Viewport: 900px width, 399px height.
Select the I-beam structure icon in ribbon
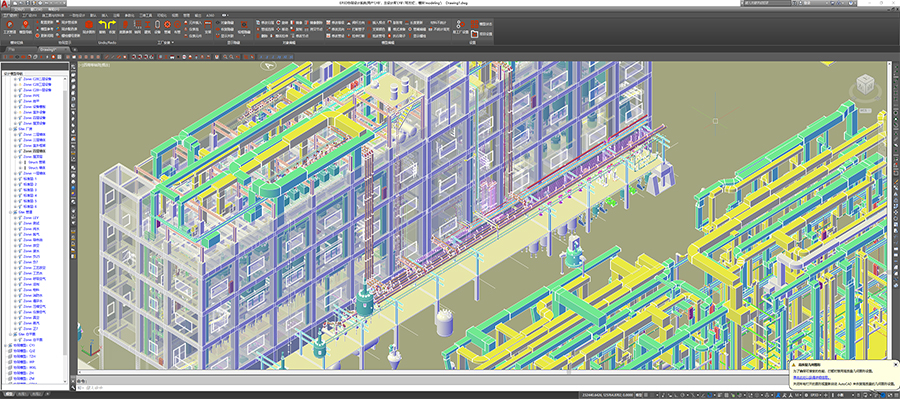pyautogui.click(x=147, y=25)
